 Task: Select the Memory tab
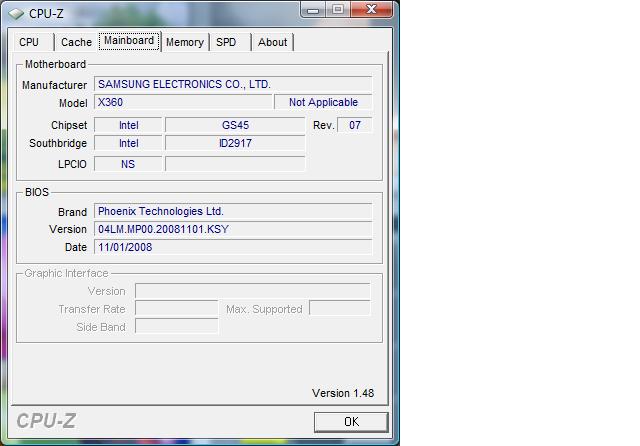(x=184, y=42)
